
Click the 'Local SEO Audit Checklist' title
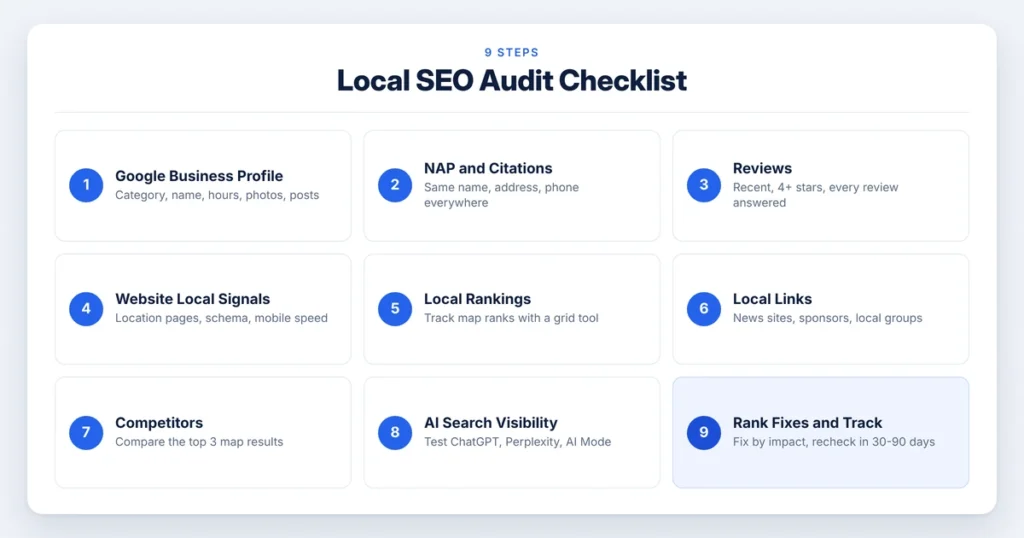coord(512,81)
